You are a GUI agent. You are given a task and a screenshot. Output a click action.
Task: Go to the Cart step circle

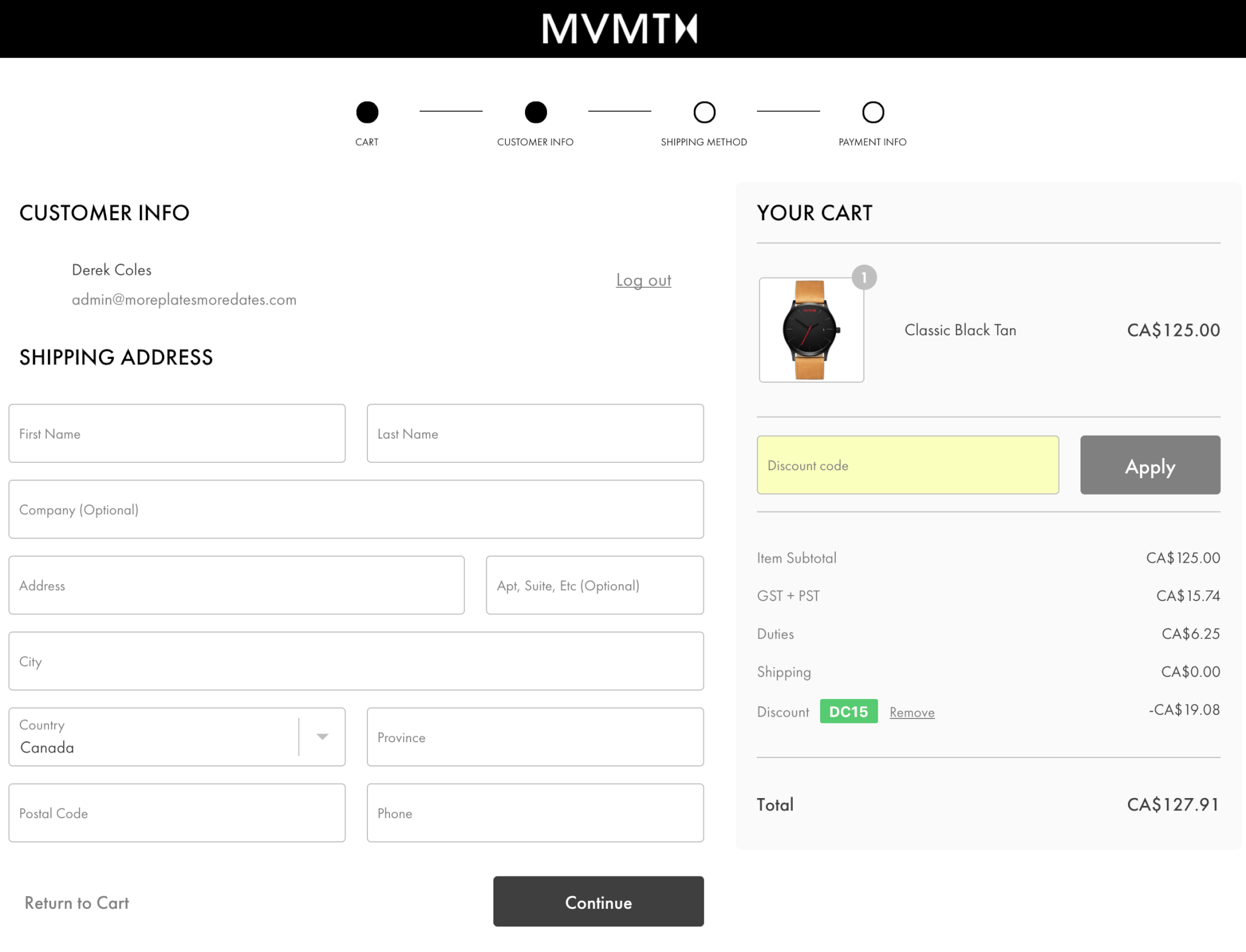367,112
